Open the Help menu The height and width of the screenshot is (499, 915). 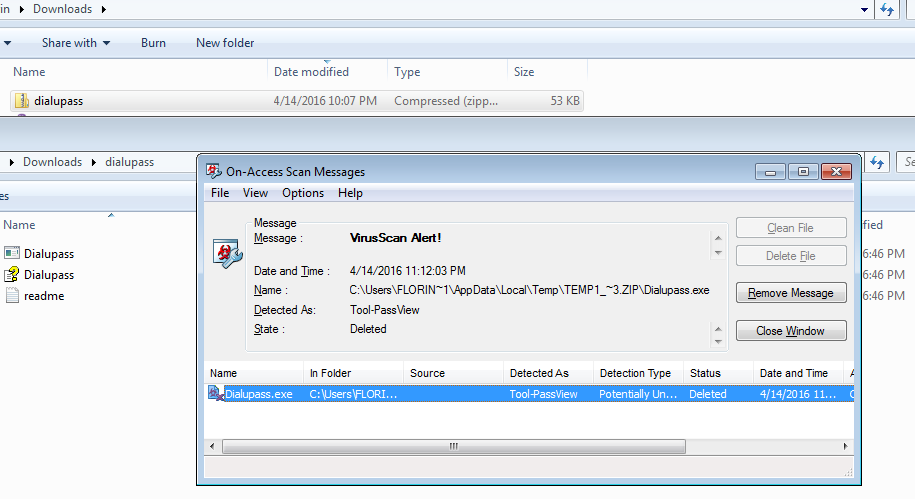pos(350,193)
